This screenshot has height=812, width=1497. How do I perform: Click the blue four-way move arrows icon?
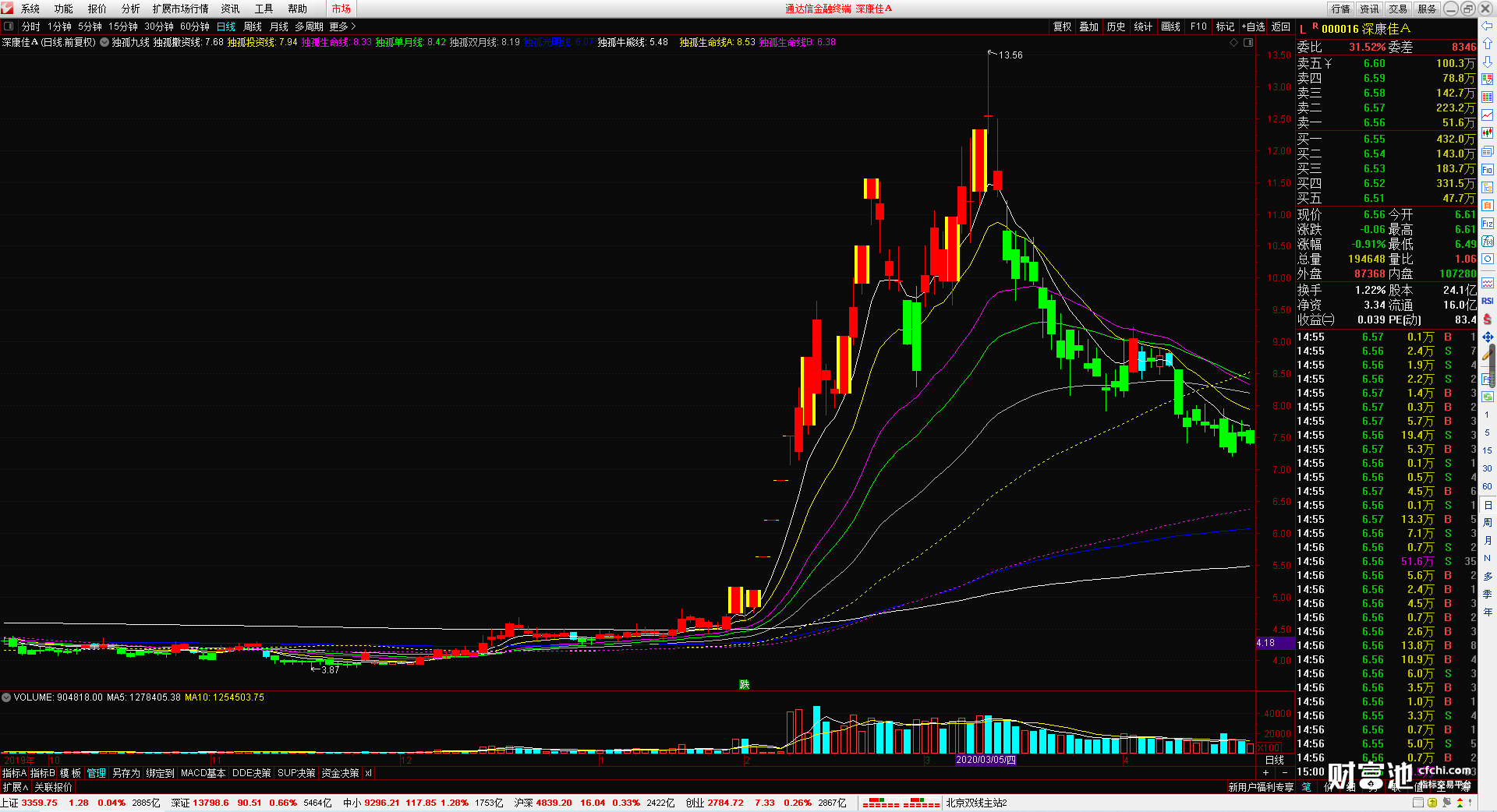[x=1488, y=337]
